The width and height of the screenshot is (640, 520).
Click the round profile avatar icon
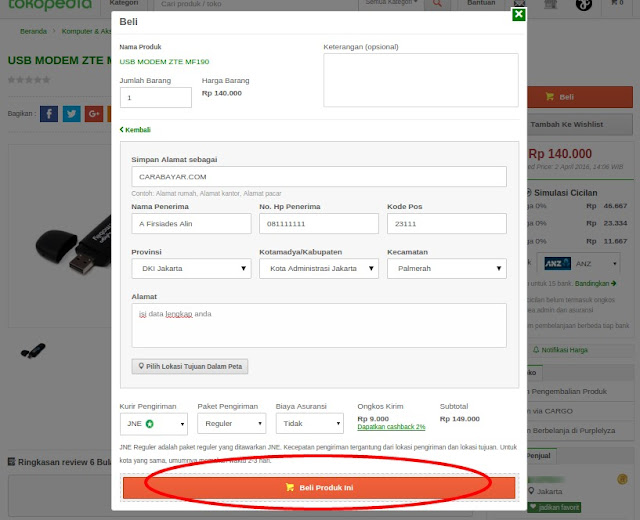click(x=584, y=4)
